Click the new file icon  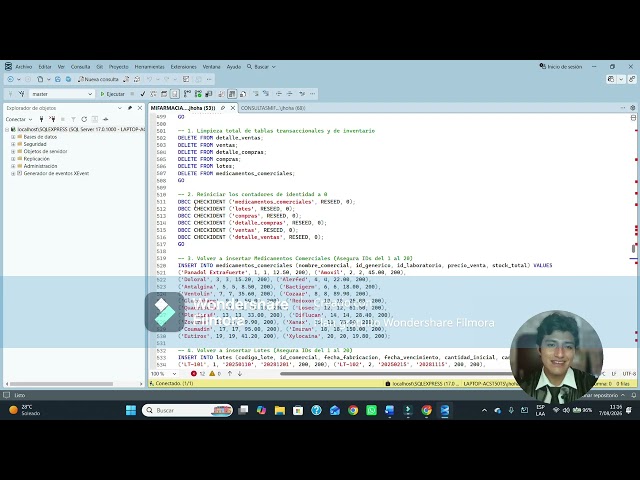[x=40, y=79]
